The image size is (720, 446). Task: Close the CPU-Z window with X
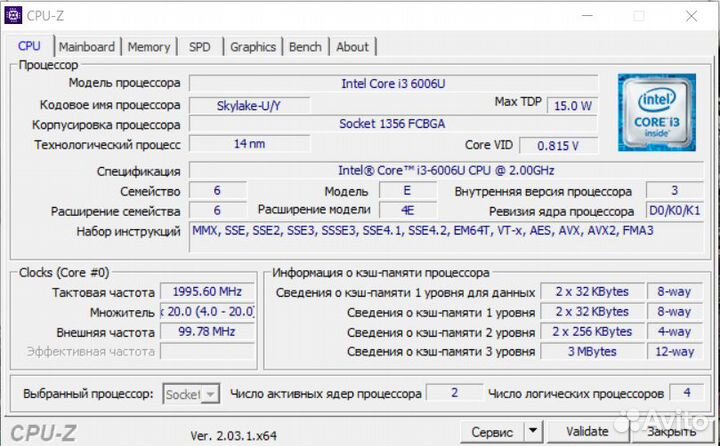click(691, 16)
